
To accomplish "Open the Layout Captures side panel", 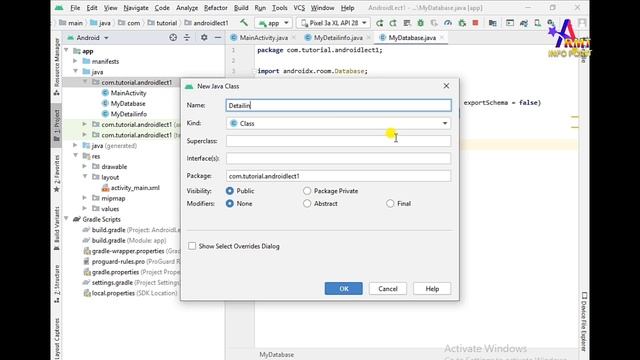I will click(x=57, y=338).
